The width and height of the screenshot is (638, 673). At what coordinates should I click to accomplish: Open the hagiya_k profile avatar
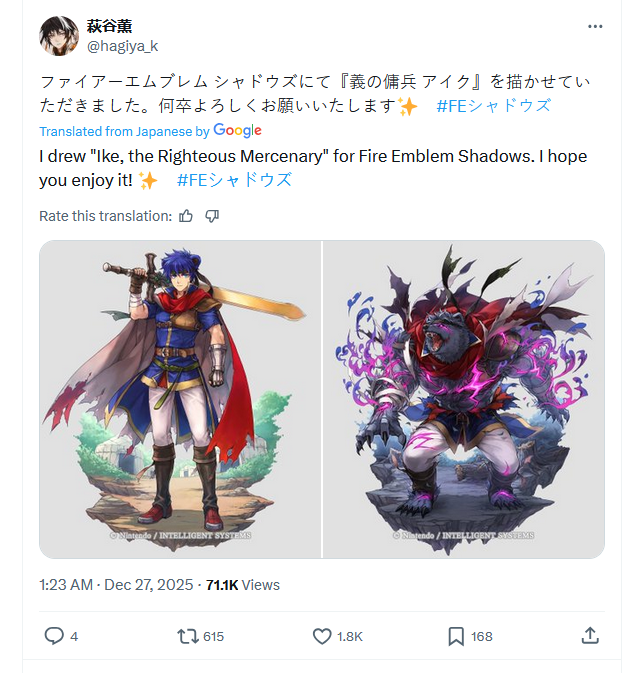pos(59,36)
